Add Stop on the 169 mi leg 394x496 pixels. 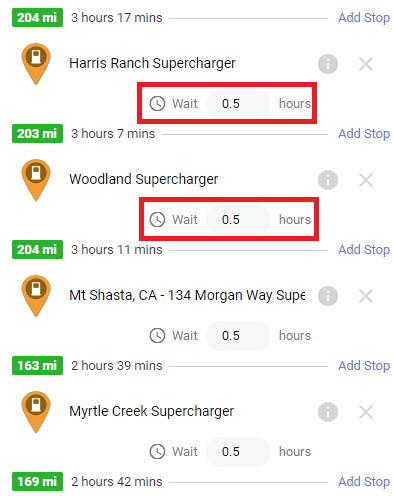click(x=364, y=482)
